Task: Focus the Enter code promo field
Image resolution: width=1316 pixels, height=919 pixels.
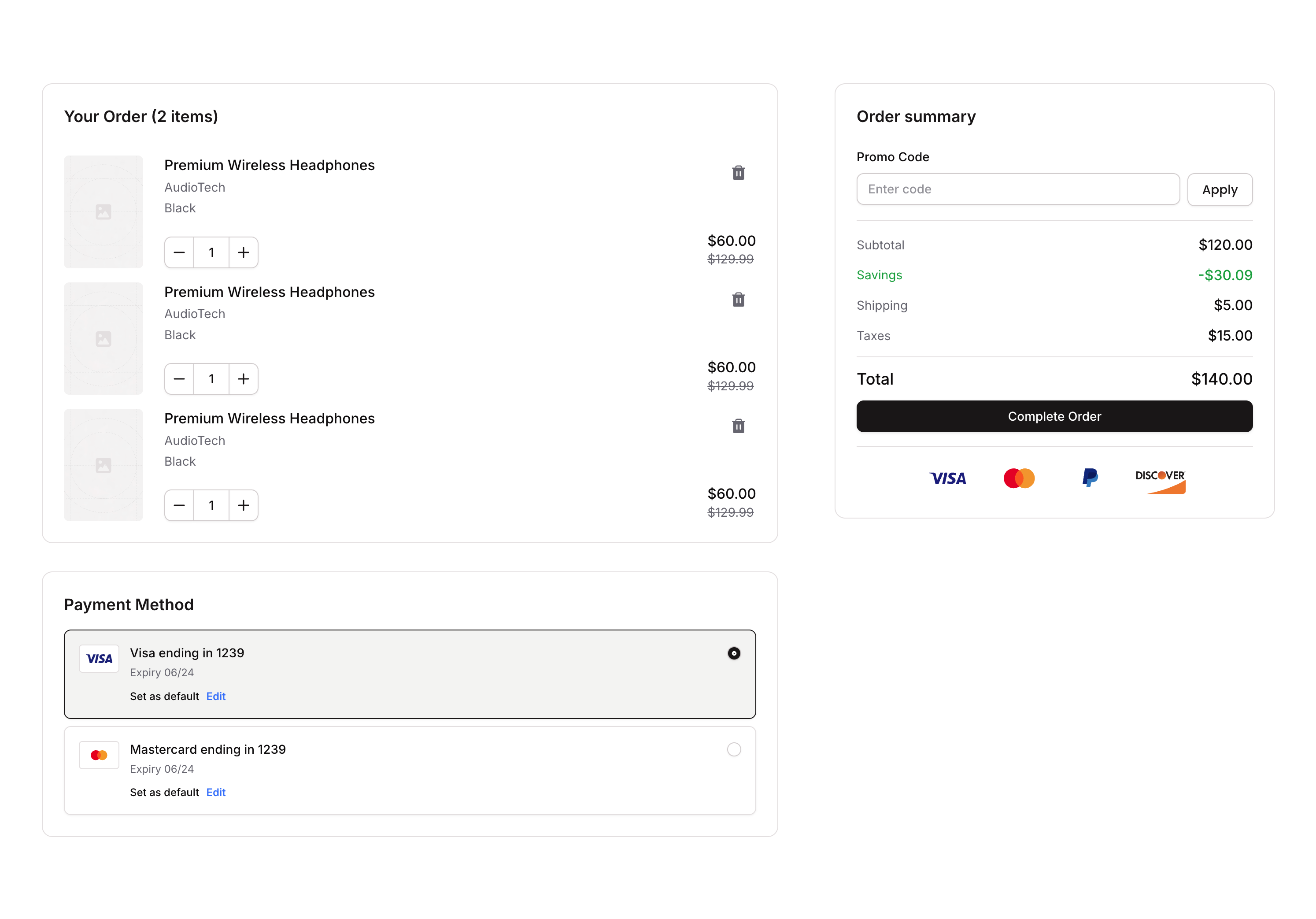Action: click(x=1017, y=189)
